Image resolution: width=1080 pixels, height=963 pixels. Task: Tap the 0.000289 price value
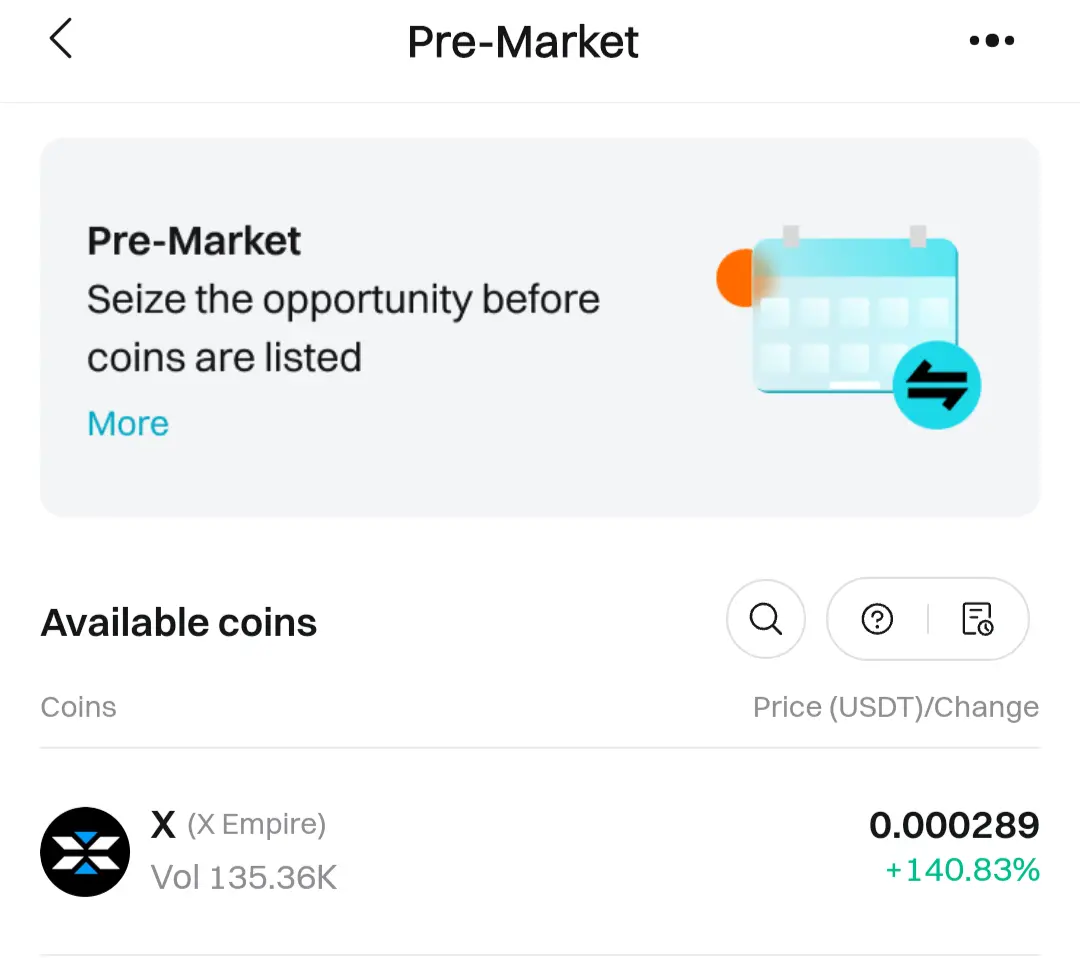[954, 825]
